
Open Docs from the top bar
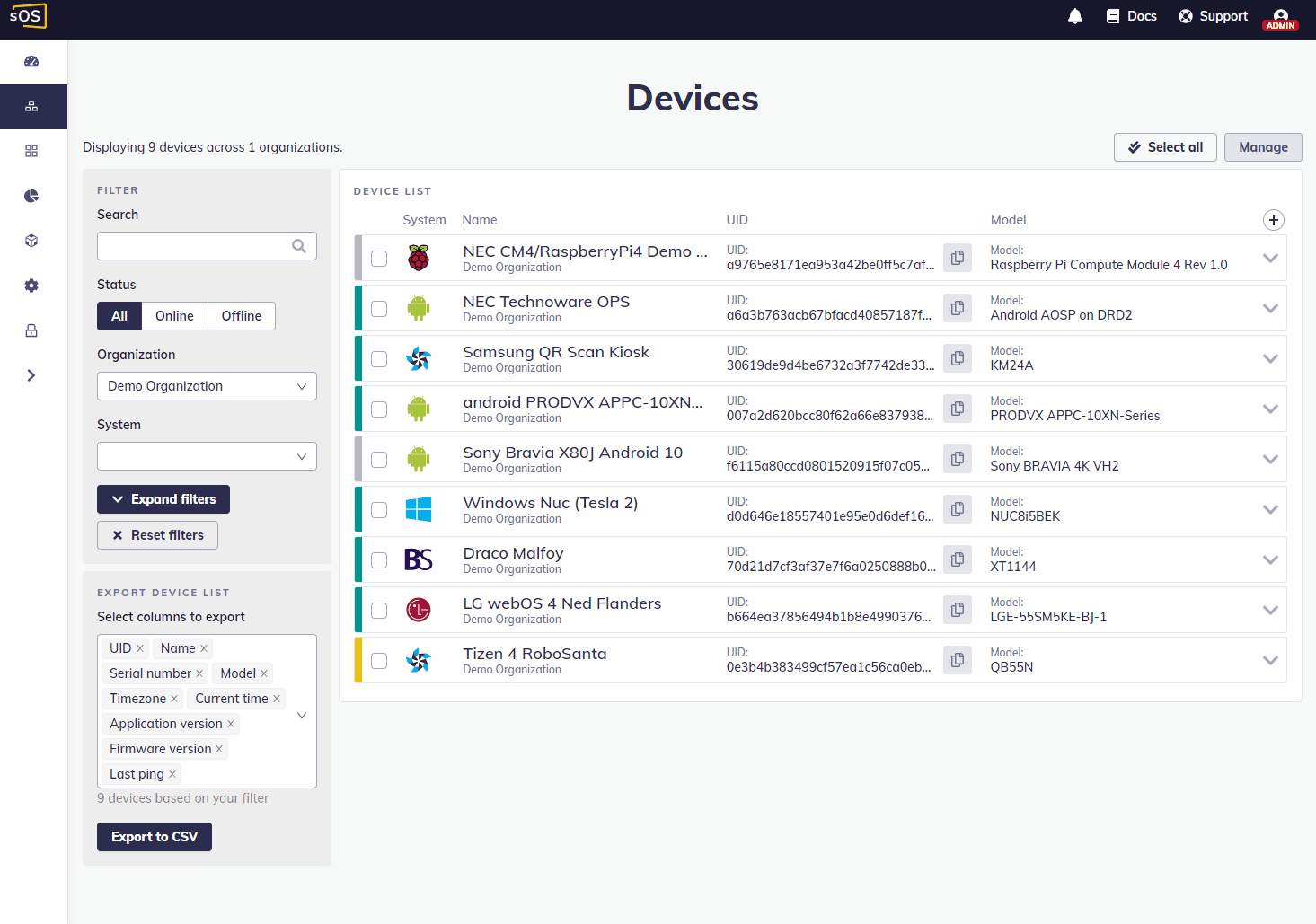coord(1131,15)
